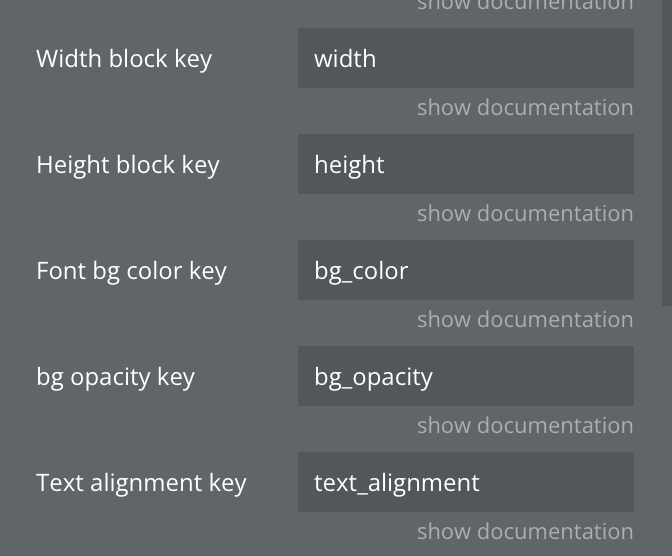Click the cut-off documentation link above Width block key
The width and height of the screenshot is (672, 556).
click(x=525, y=5)
